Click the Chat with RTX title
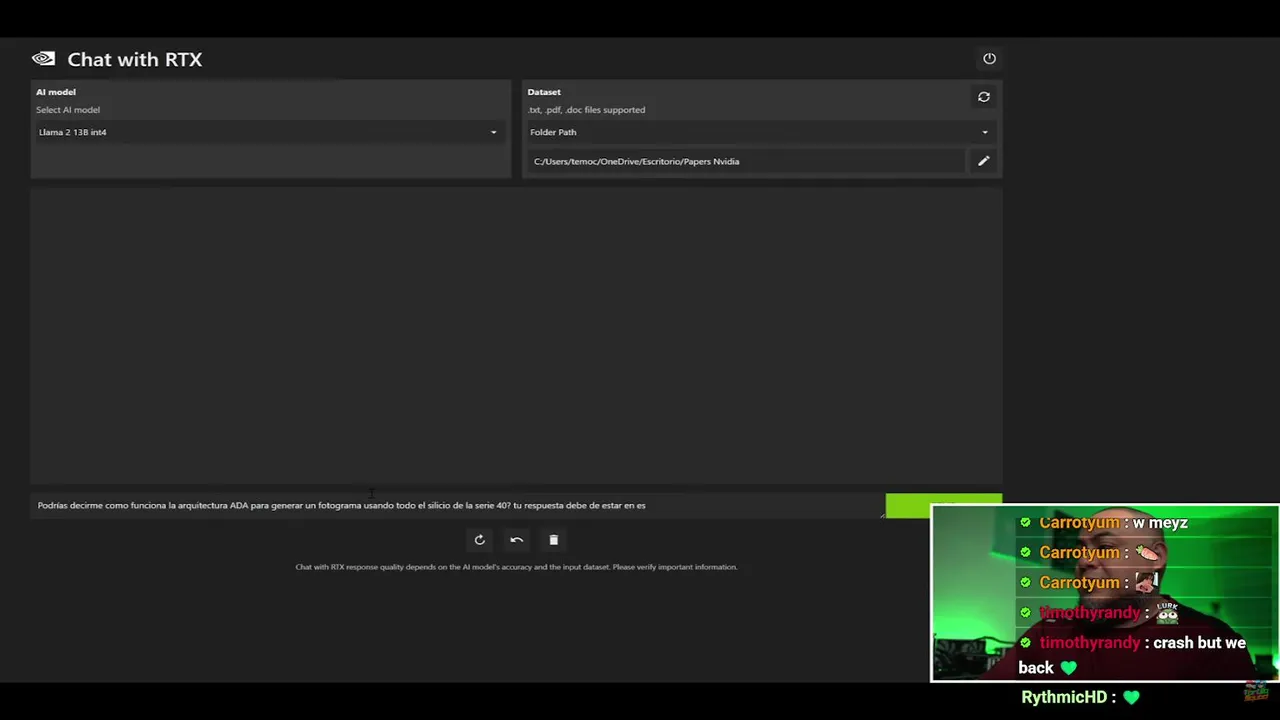This screenshot has height=720, width=1280. coord(135,59)
